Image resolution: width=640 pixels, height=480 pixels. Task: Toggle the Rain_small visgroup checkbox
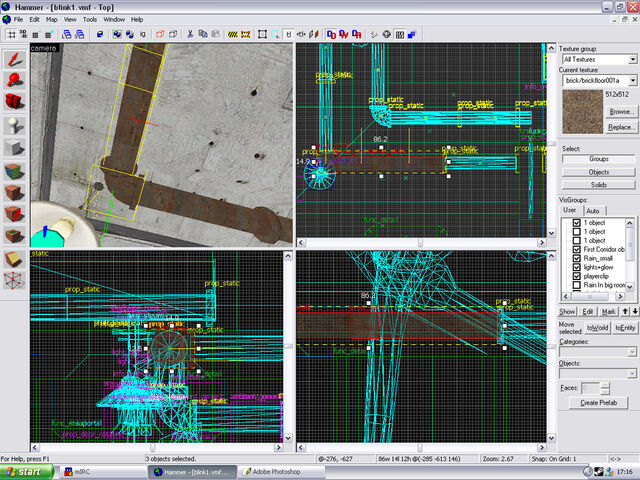click(x=577, y=258)
